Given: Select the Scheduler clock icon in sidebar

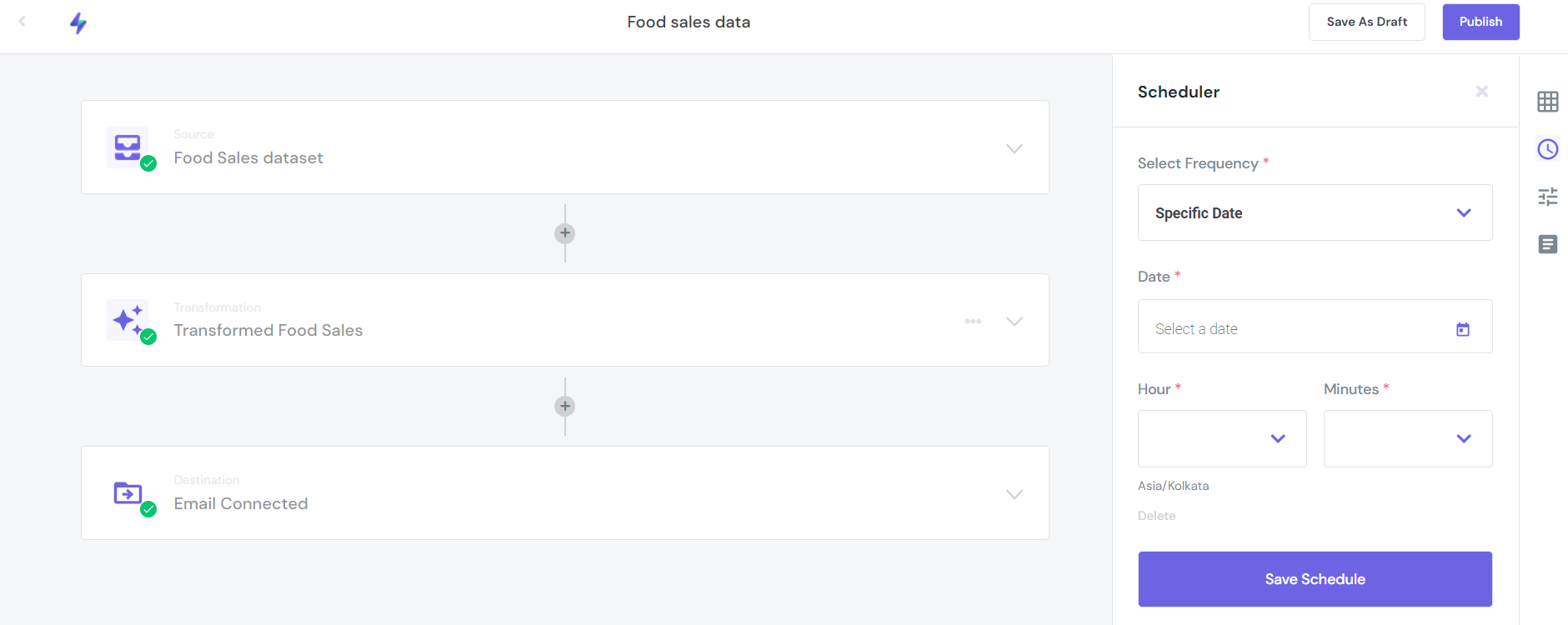Looking at the screenshot, I should [x=1548, y=148].
